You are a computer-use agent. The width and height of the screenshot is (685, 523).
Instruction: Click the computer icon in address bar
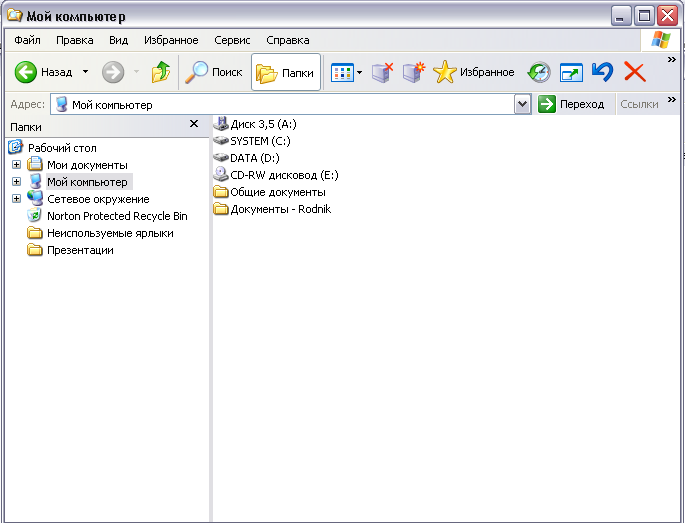click(x=62, y=104)
